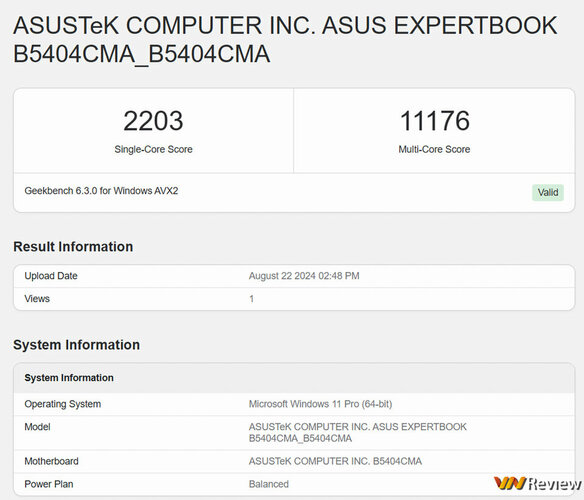
Task: Click the Motherboard row label
Action: click(51, 461)
